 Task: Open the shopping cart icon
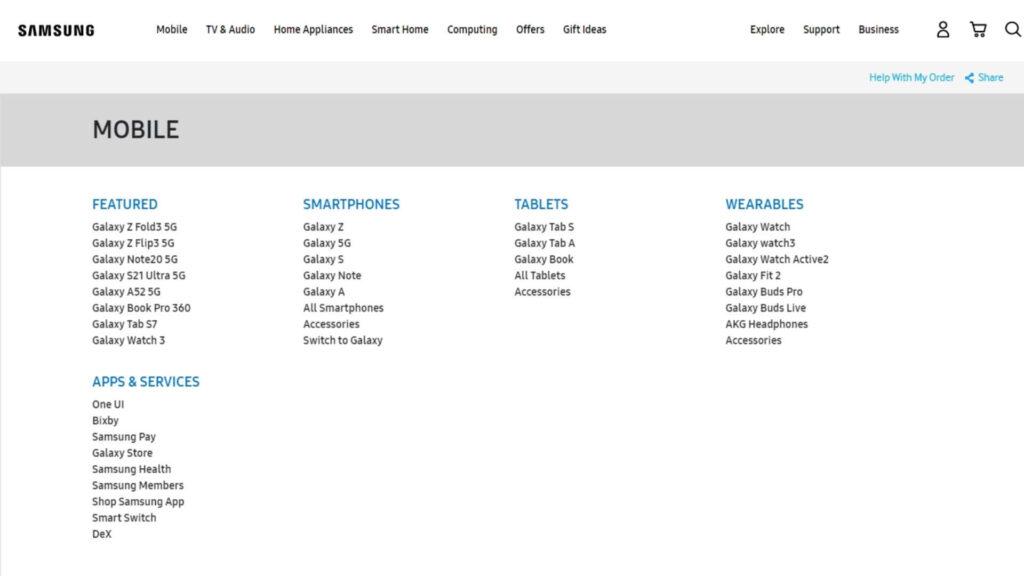point(978,29)
